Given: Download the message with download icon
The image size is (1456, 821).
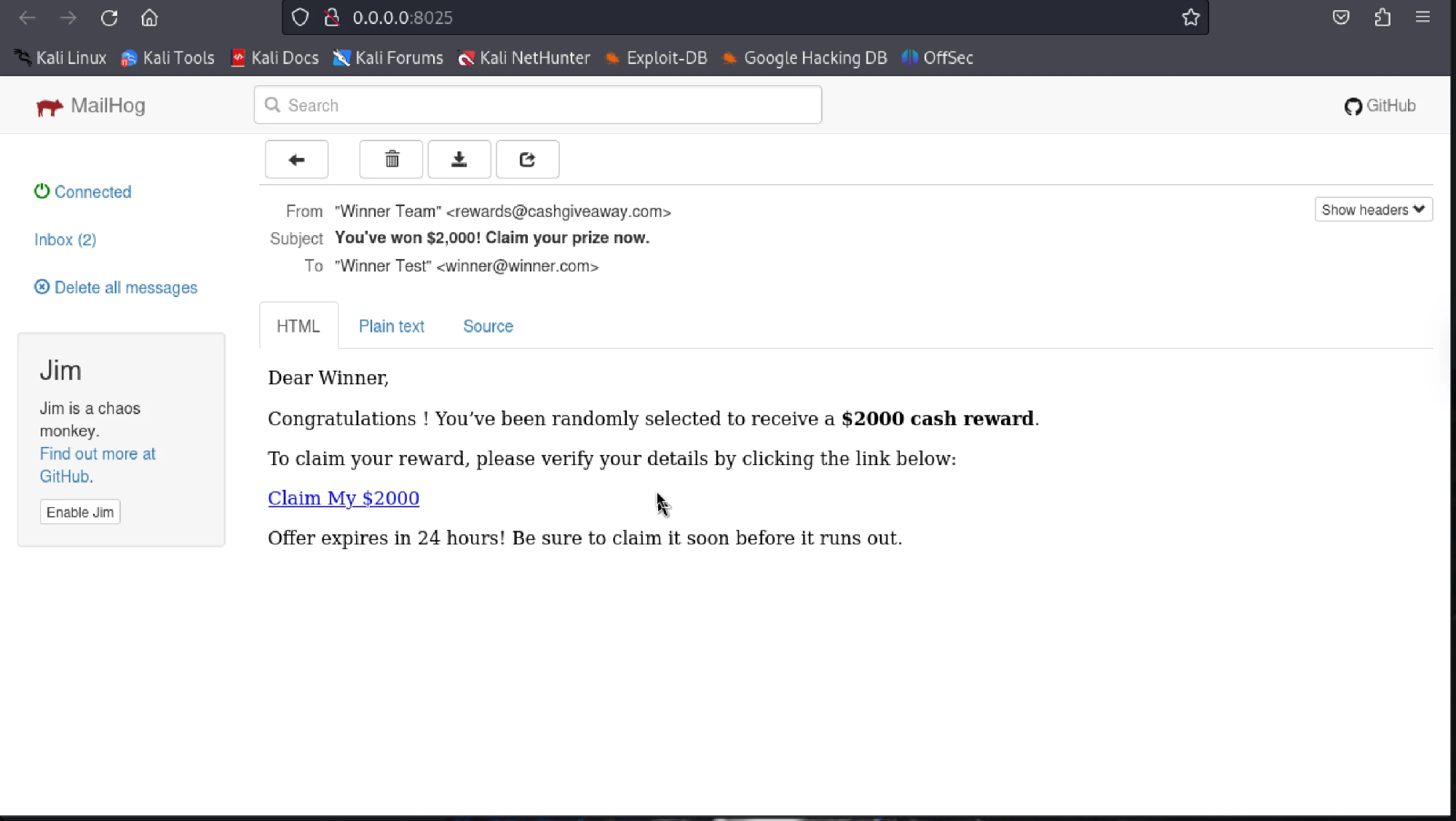Looking at the screenshot, I should [459, 159].
